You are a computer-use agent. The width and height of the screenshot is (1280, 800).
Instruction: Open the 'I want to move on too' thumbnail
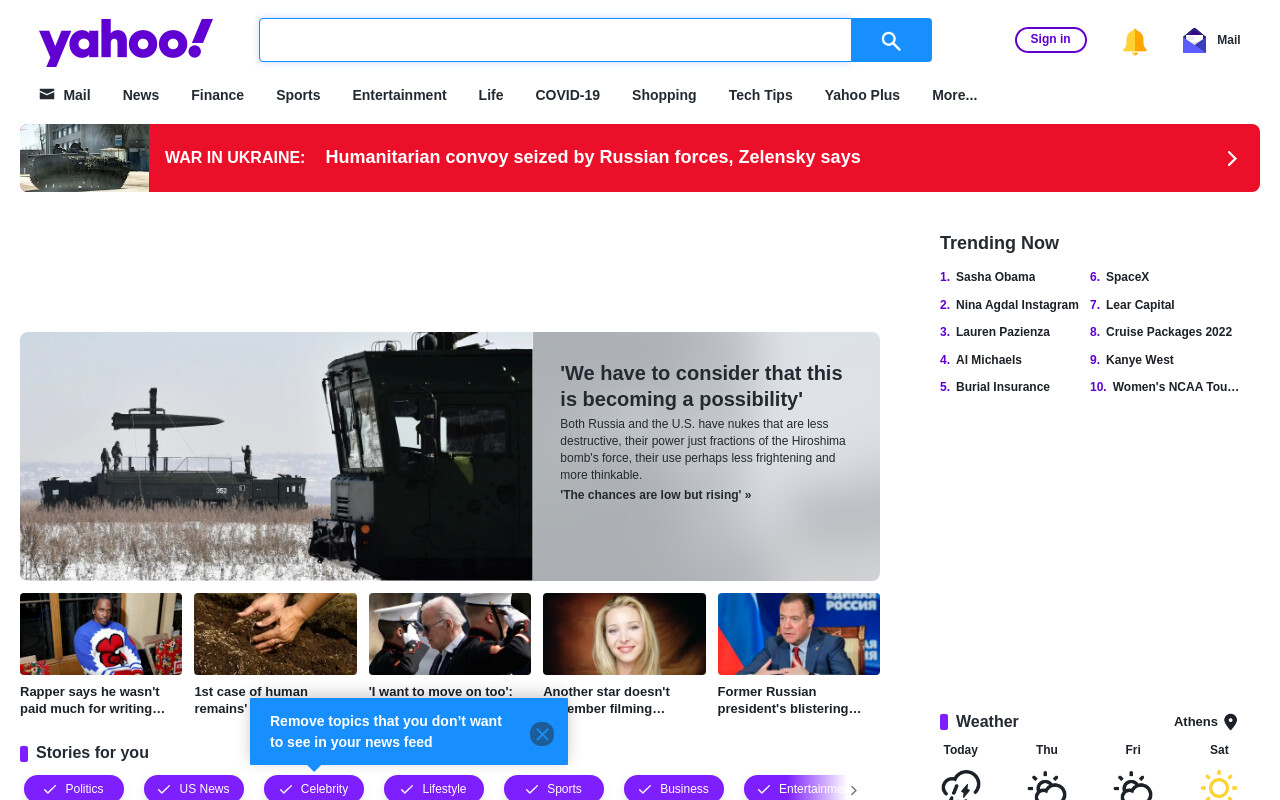(x=450, y=634)
